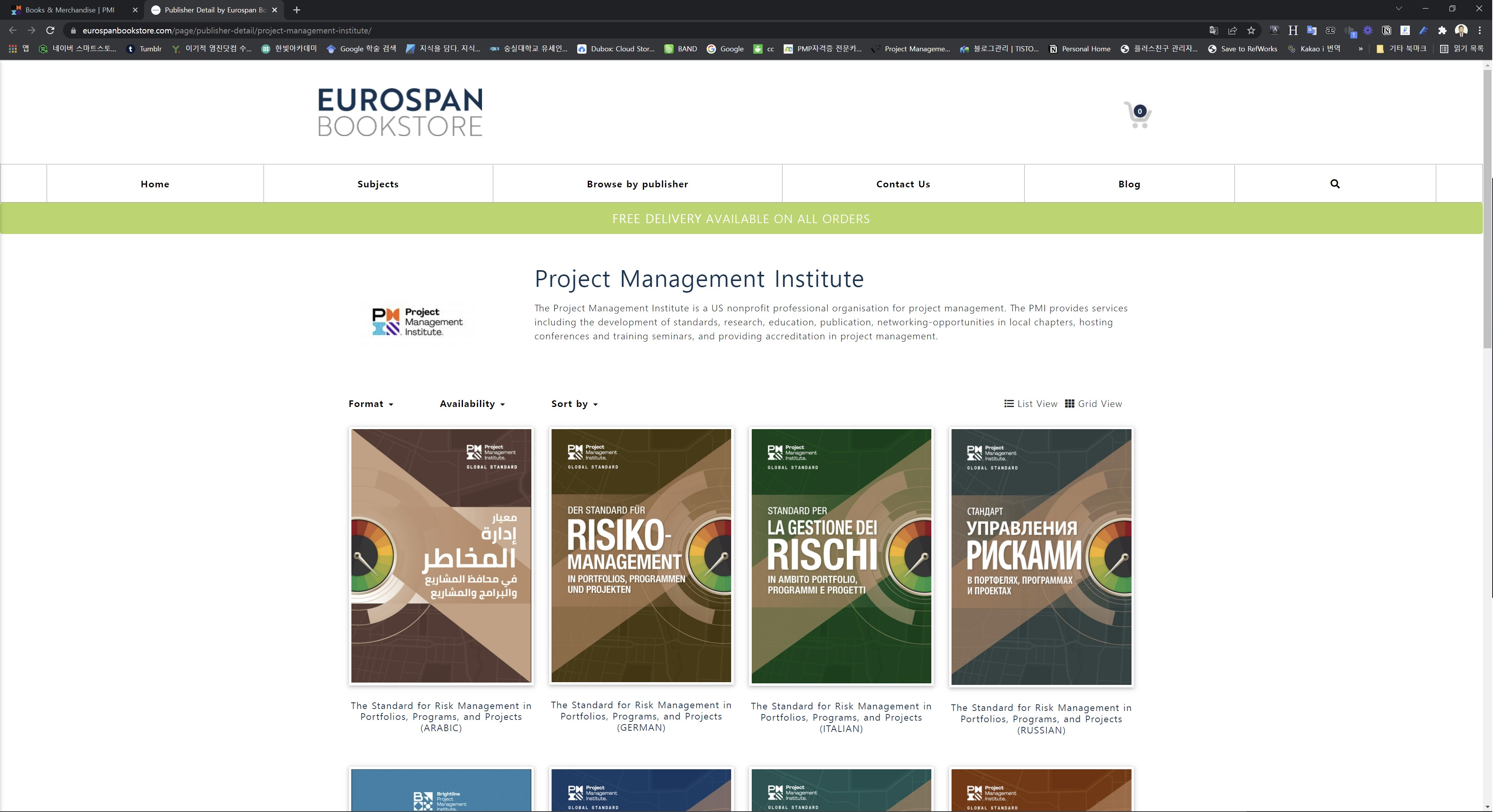1493x812 pixels.
Task: Switch to Grid View
Action: pos(1093,404)
